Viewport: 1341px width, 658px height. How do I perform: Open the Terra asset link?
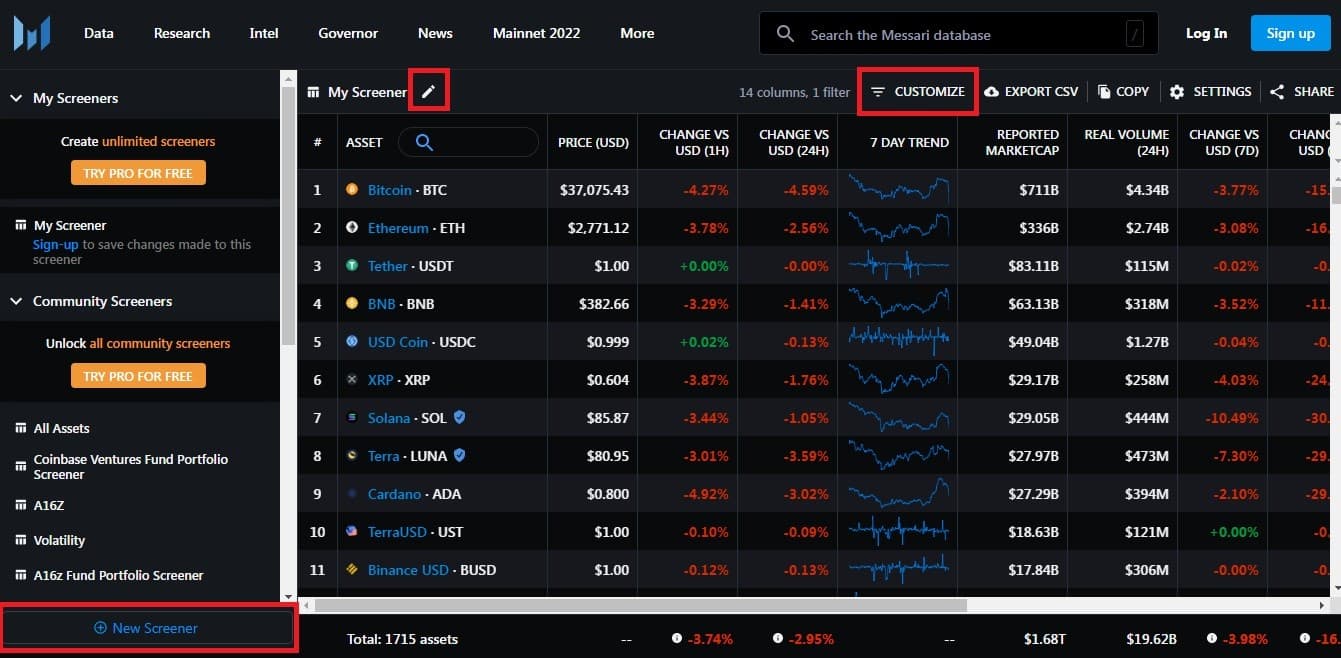pyautogui.click(x=384, y=455)
